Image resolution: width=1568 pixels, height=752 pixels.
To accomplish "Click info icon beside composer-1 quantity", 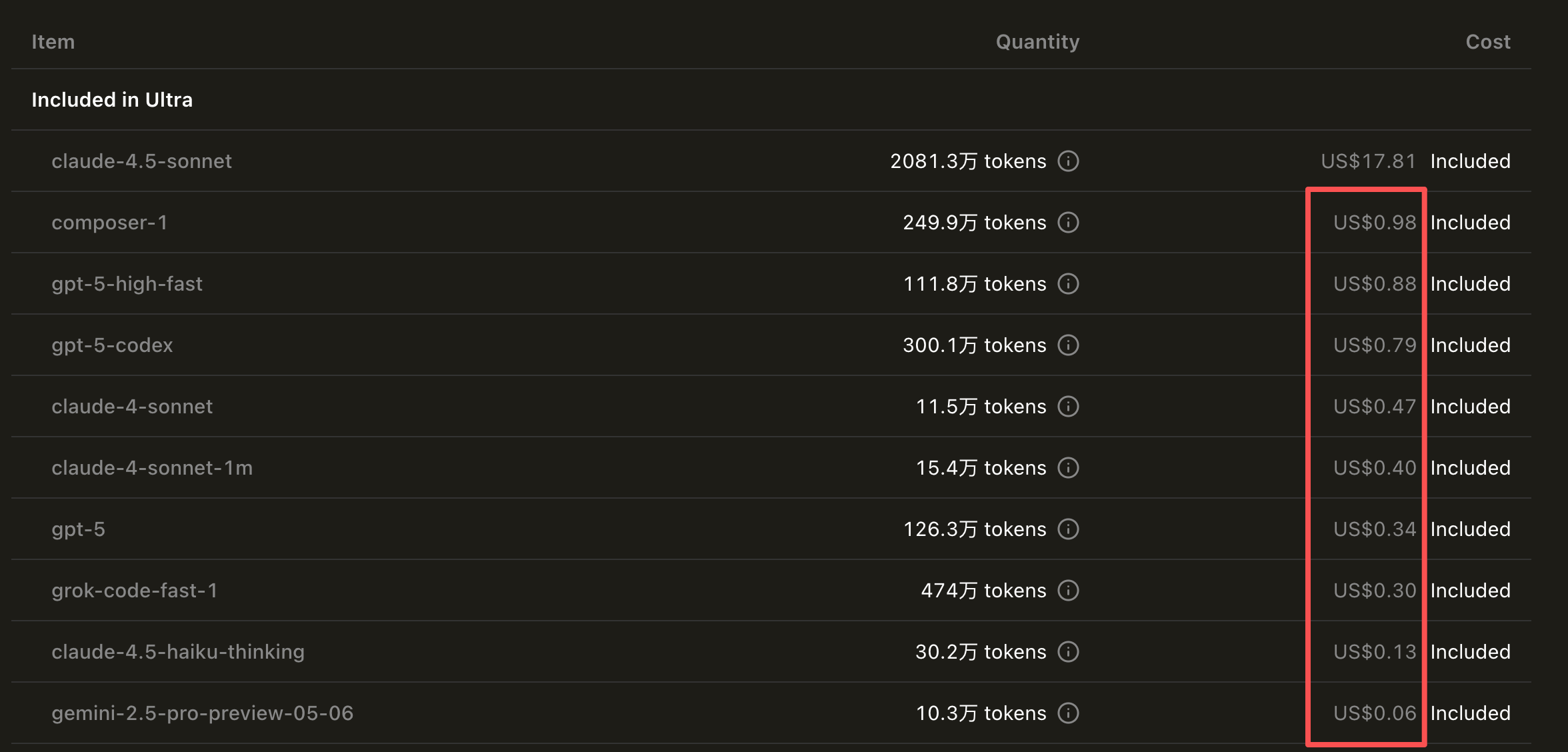I will [1068, 223].
